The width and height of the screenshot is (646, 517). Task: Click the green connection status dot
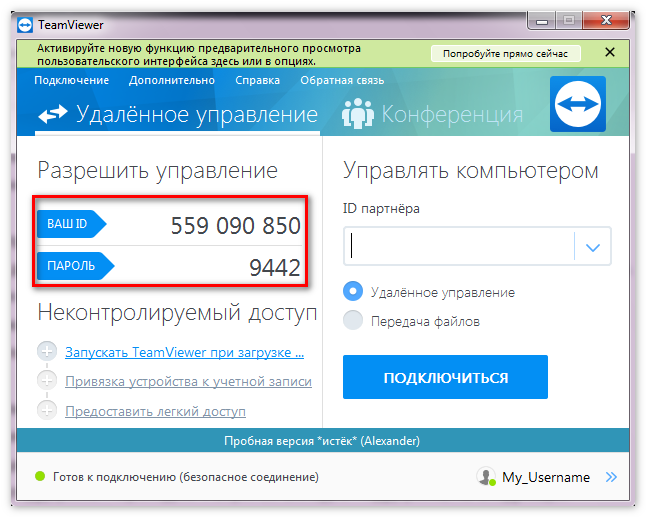[40, 476]
